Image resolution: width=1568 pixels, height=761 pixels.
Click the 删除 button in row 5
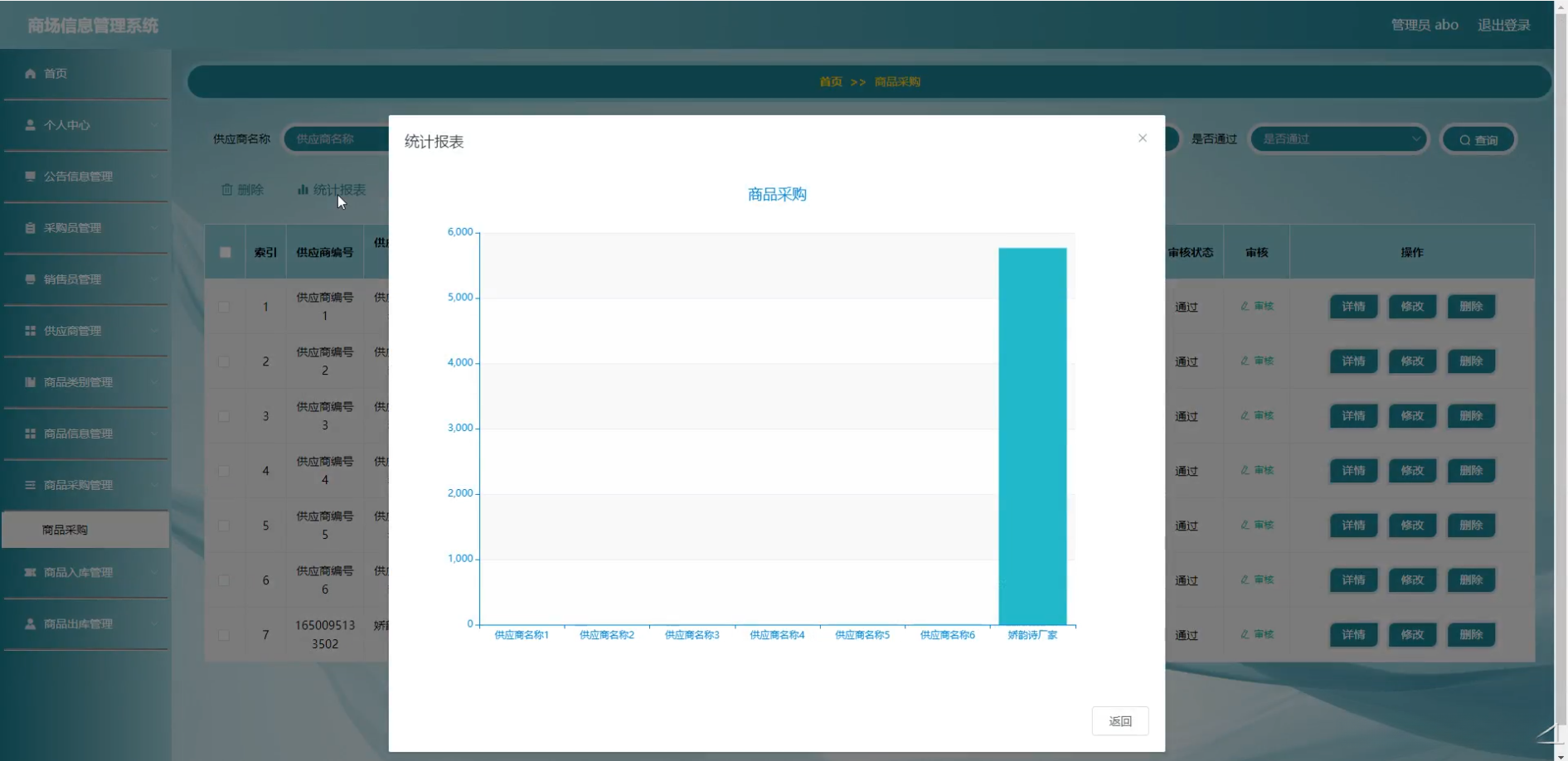1471,526
